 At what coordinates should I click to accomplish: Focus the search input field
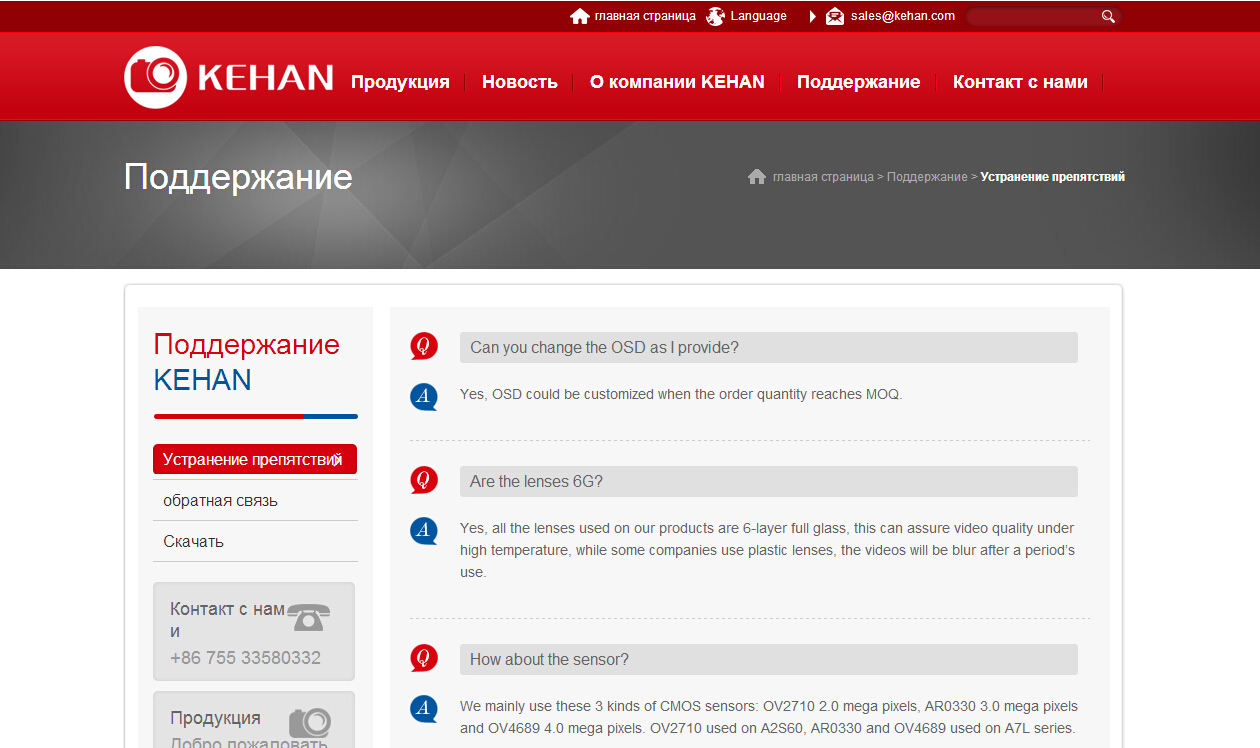pos(1034,16)
